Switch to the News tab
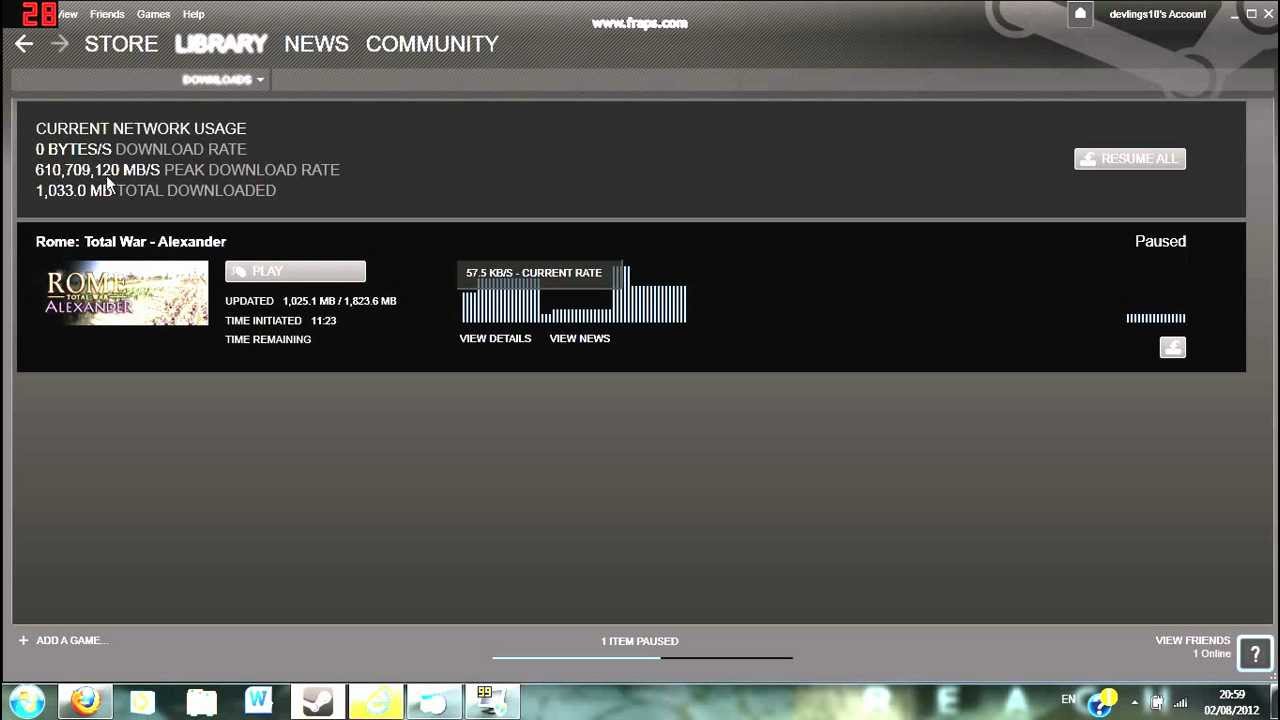 (316, 44)
